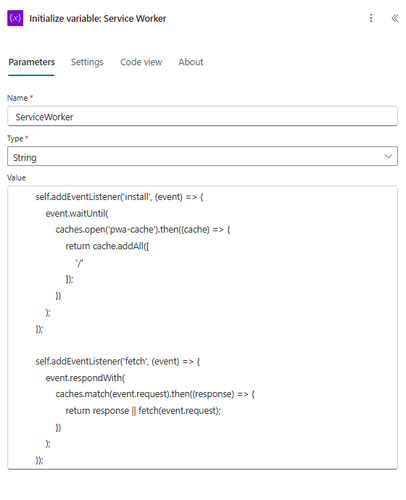
Task: Click the line 'event.waitUntil('
Action: (77, 213)
